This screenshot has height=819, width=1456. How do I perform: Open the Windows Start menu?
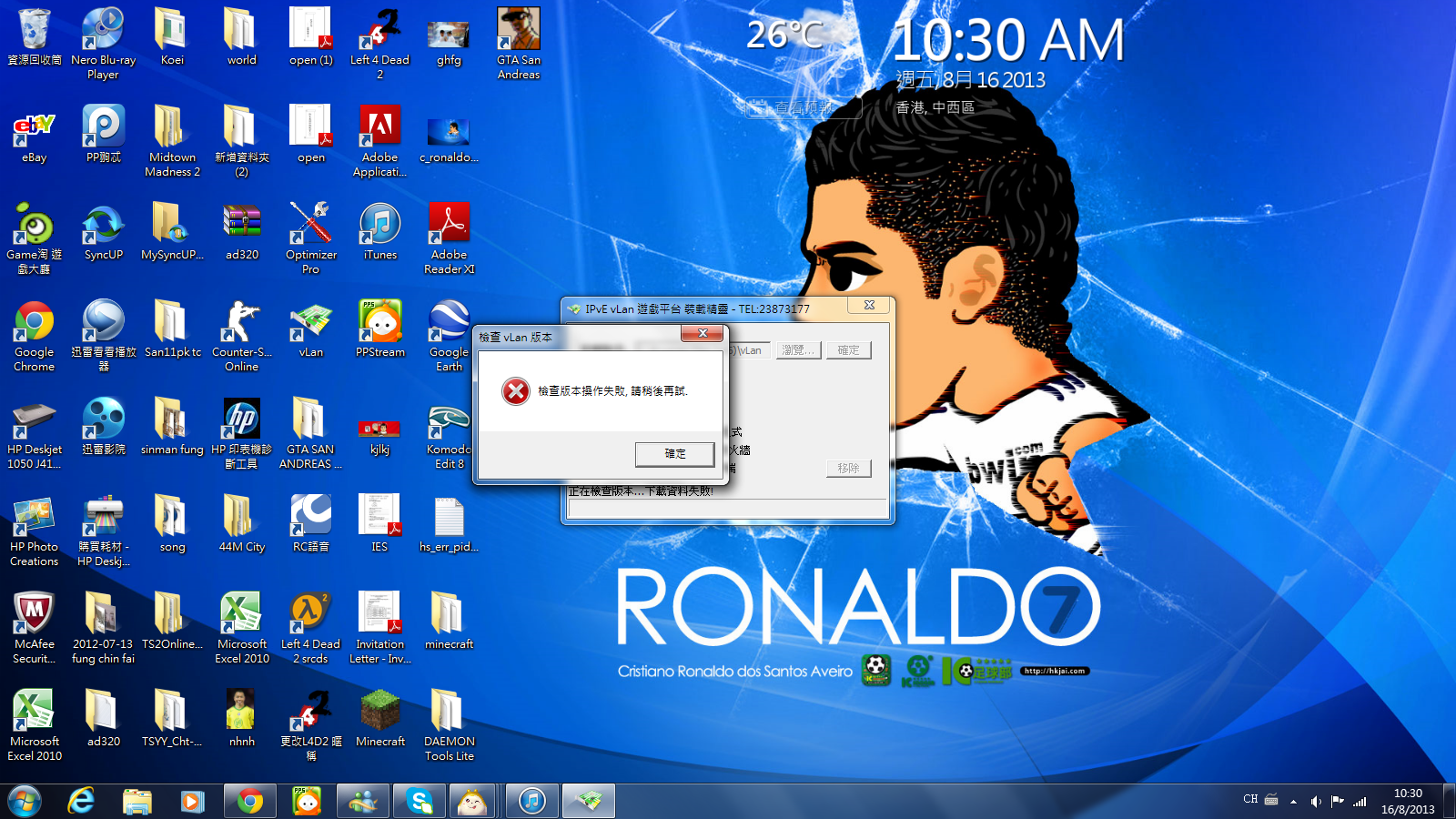tap(25, 801)
